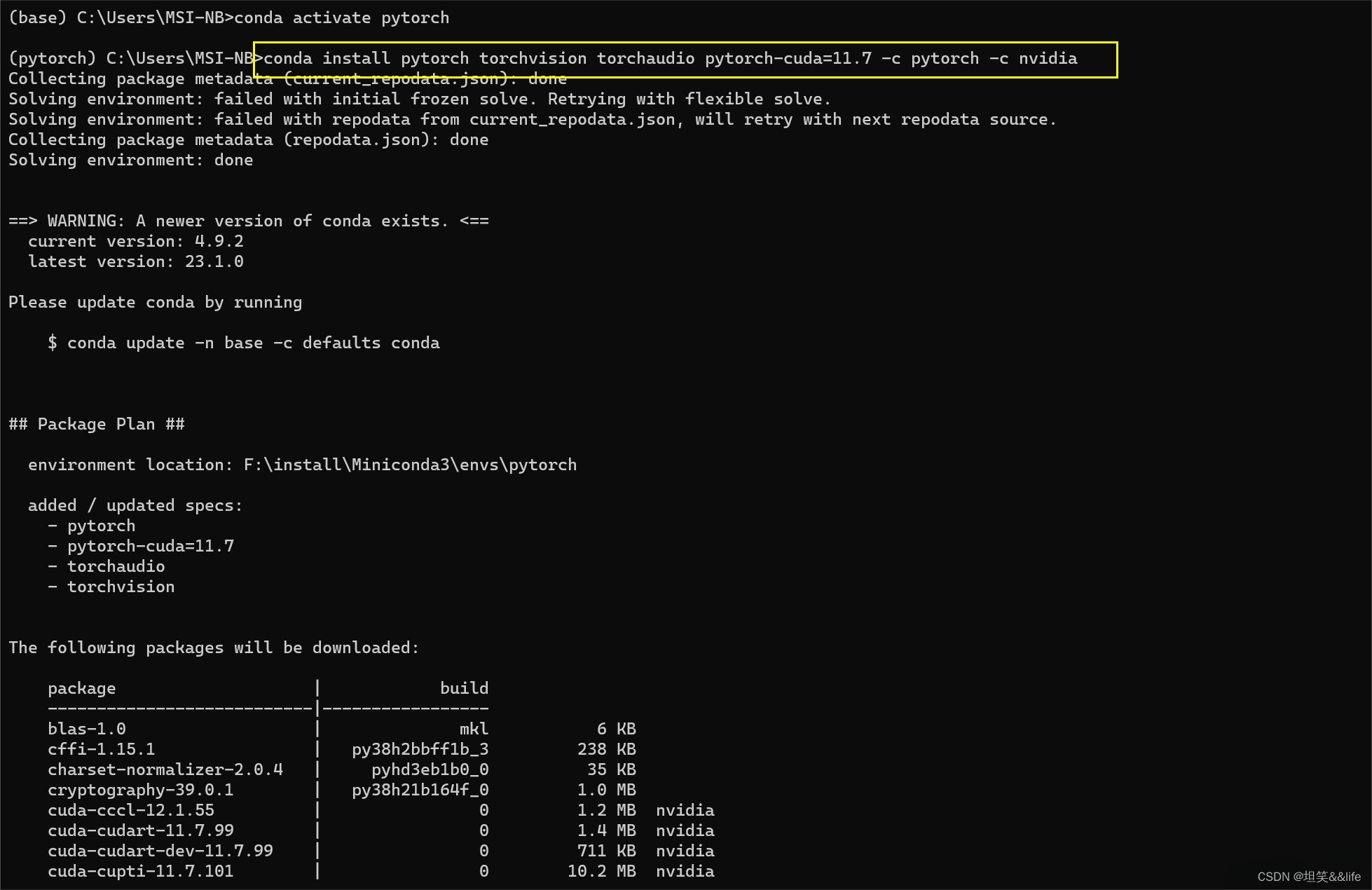Screen dimensions: 1372x890
Task: Click the 'charset-normalizer-2.0.4' package name
Action: coord(165,769)
